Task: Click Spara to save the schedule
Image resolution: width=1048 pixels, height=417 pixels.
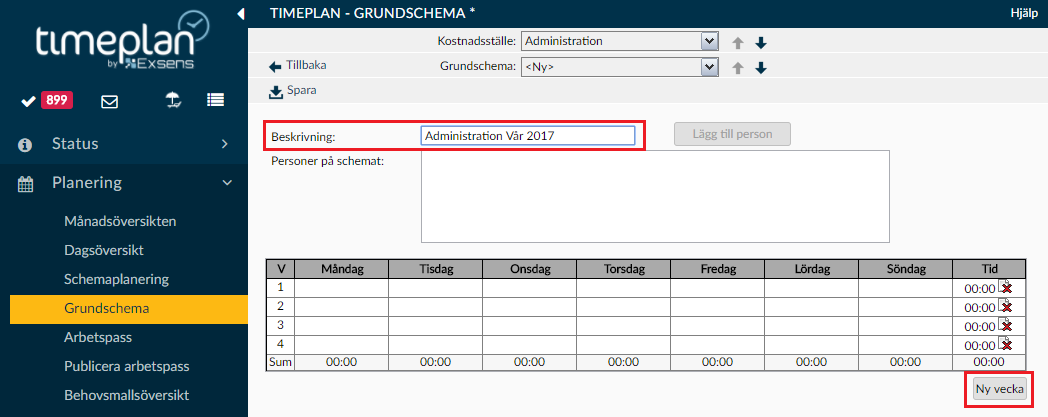Action: pos(293,91)
